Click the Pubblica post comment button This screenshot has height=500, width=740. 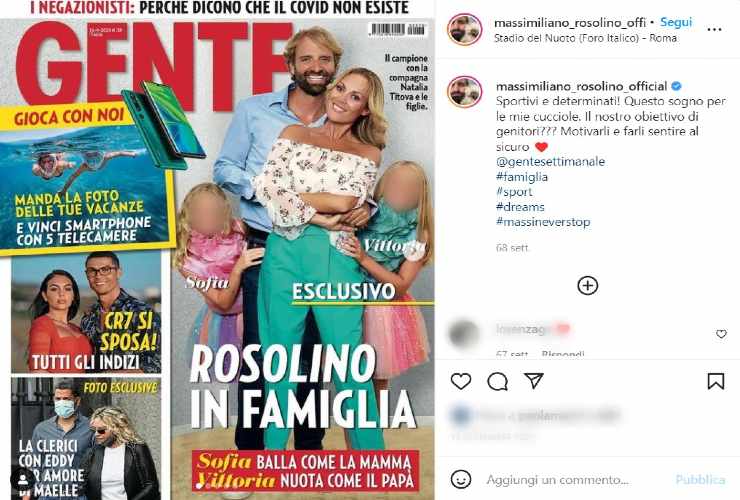click(x=700, y=480)
